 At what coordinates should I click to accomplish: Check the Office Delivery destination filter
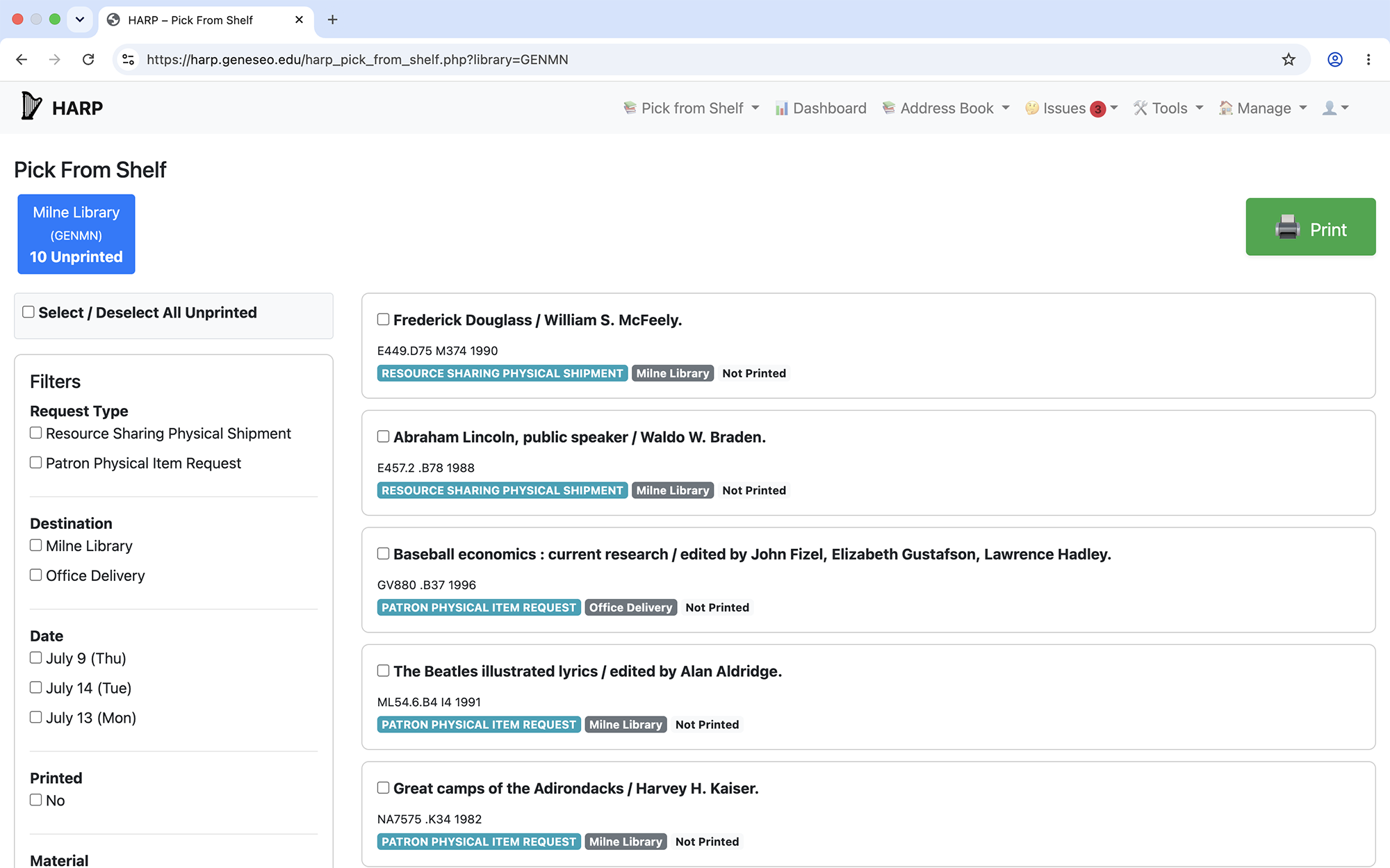click(36, 575)
